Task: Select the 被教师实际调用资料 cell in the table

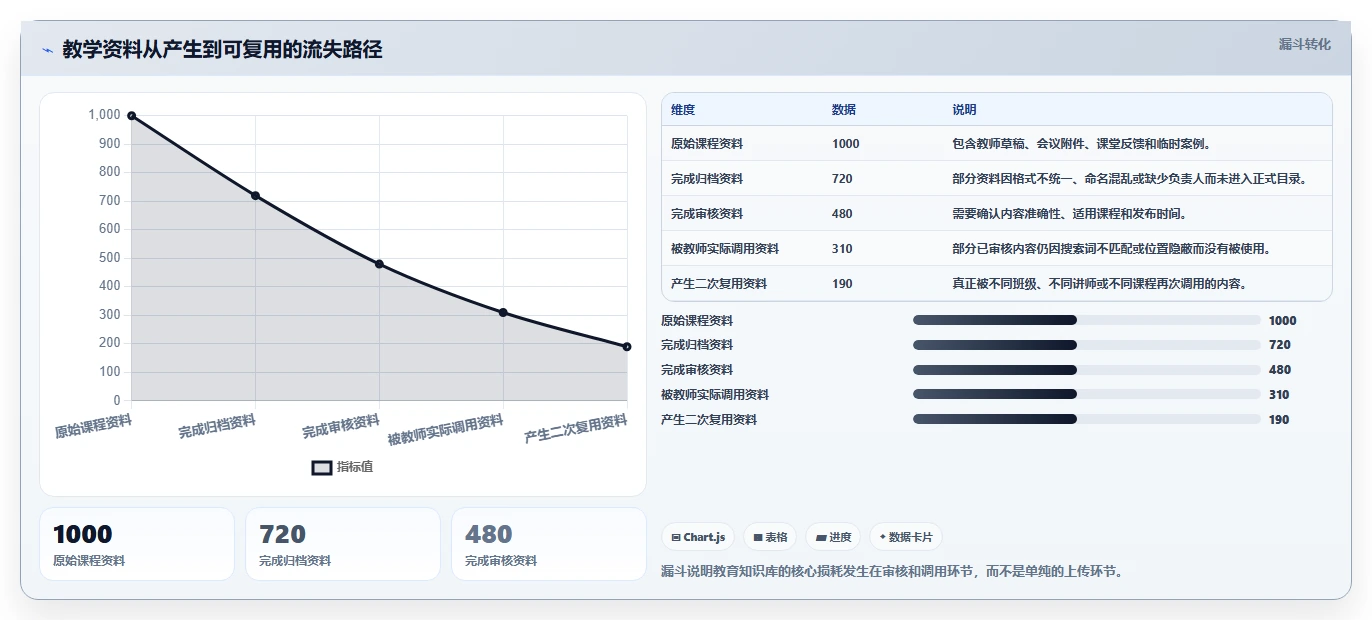Action: [725, 249]
